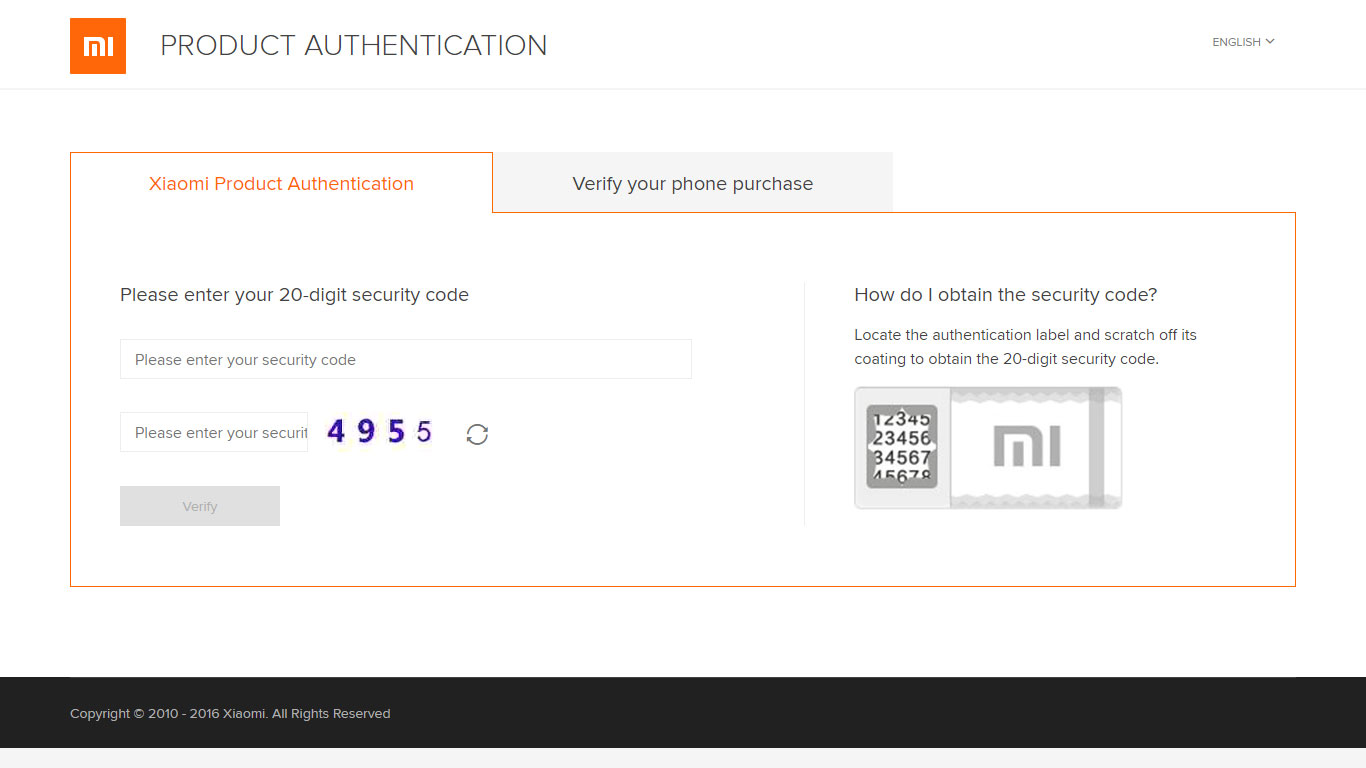Focus the captcha entry field beside 4955
Viewport: 1366px width, 768px height.
pos(214,432)
